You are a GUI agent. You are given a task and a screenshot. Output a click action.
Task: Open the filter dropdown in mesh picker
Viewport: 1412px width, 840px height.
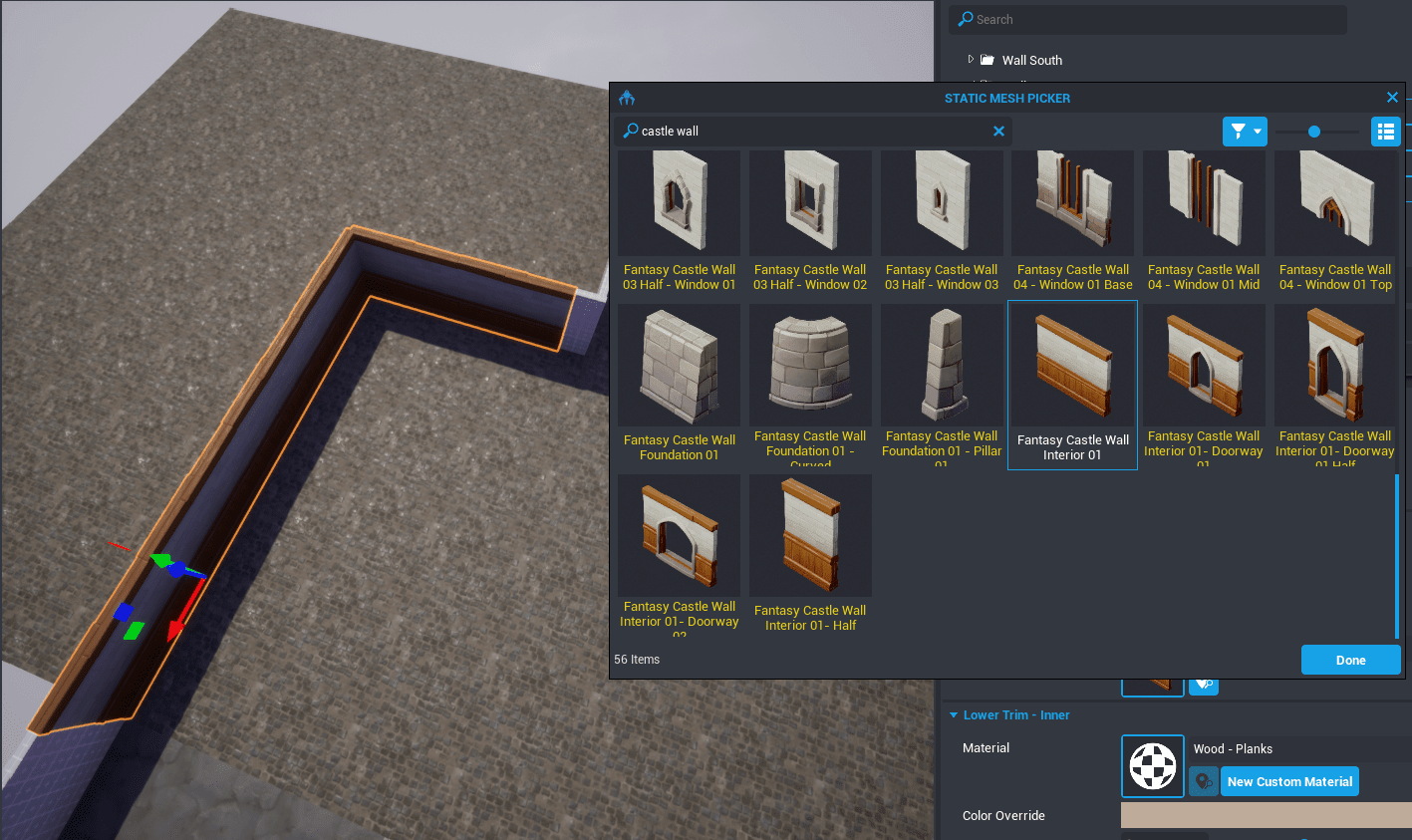(1245, 132)
